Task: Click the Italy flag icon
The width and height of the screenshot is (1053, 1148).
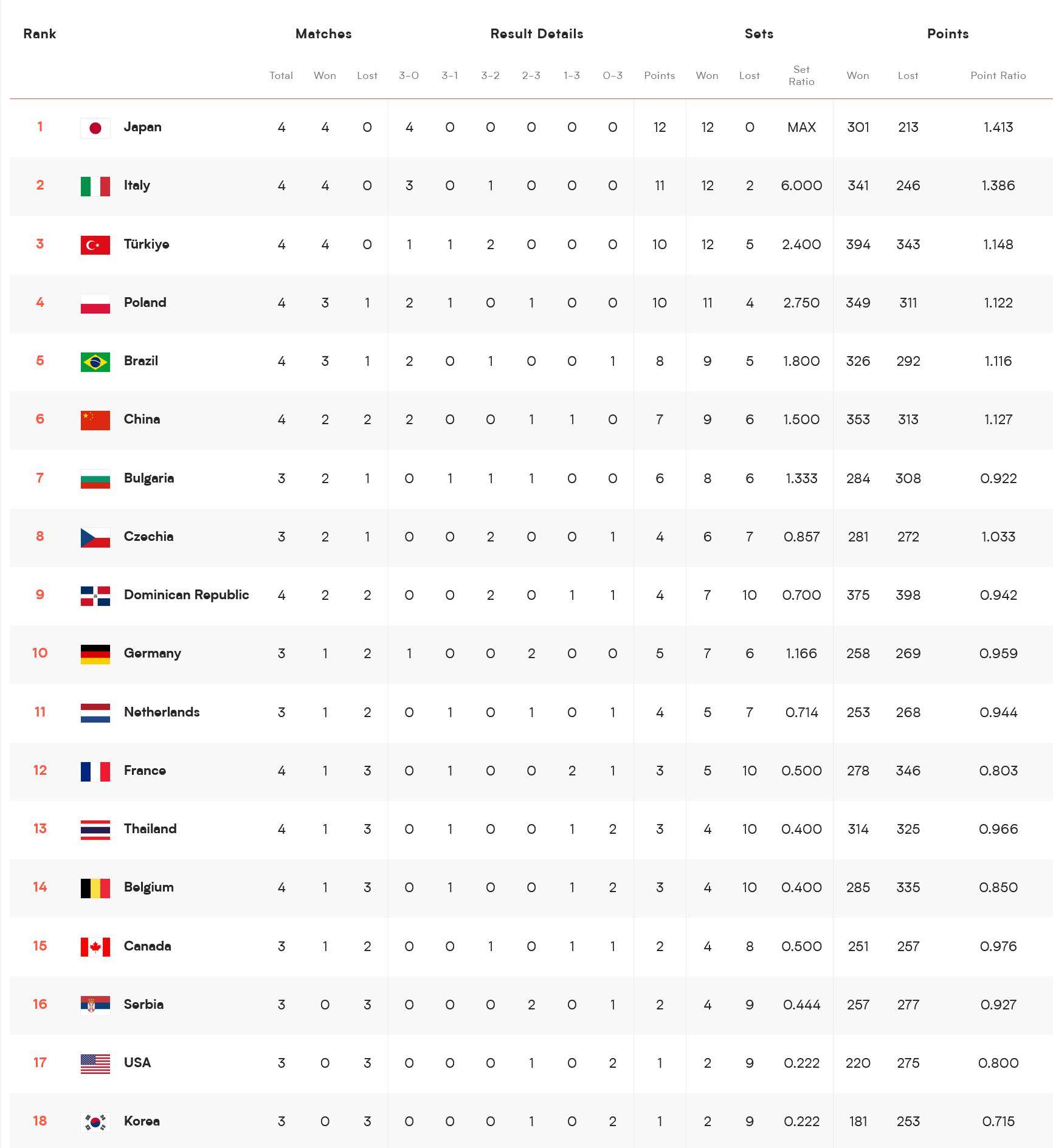Action: click(x=95, y=186)
